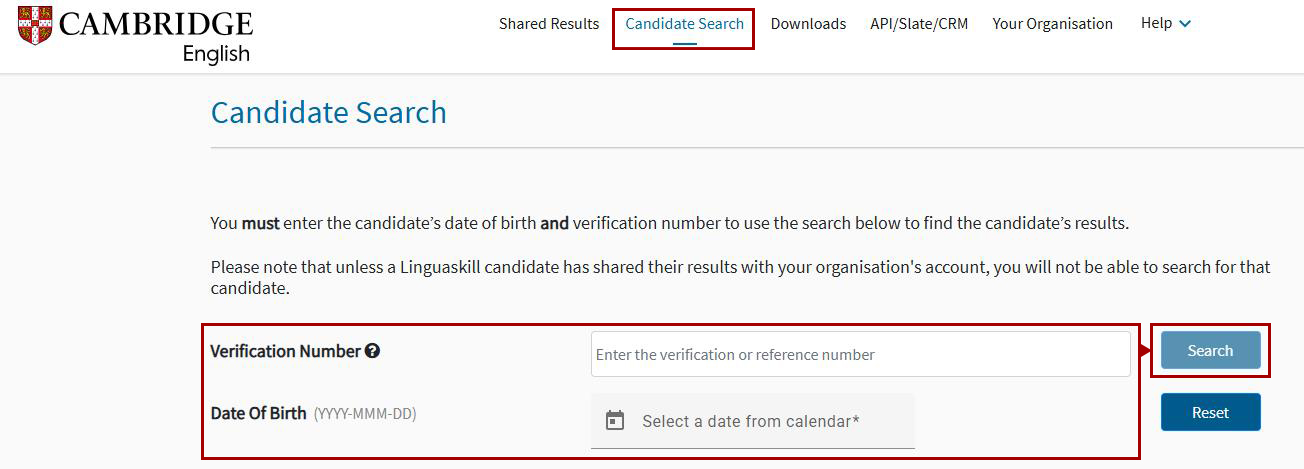Navigate to API/Slate/CRM
Image resolution: width=1304 pixels, height=469 pixels.
click(919, 24)
